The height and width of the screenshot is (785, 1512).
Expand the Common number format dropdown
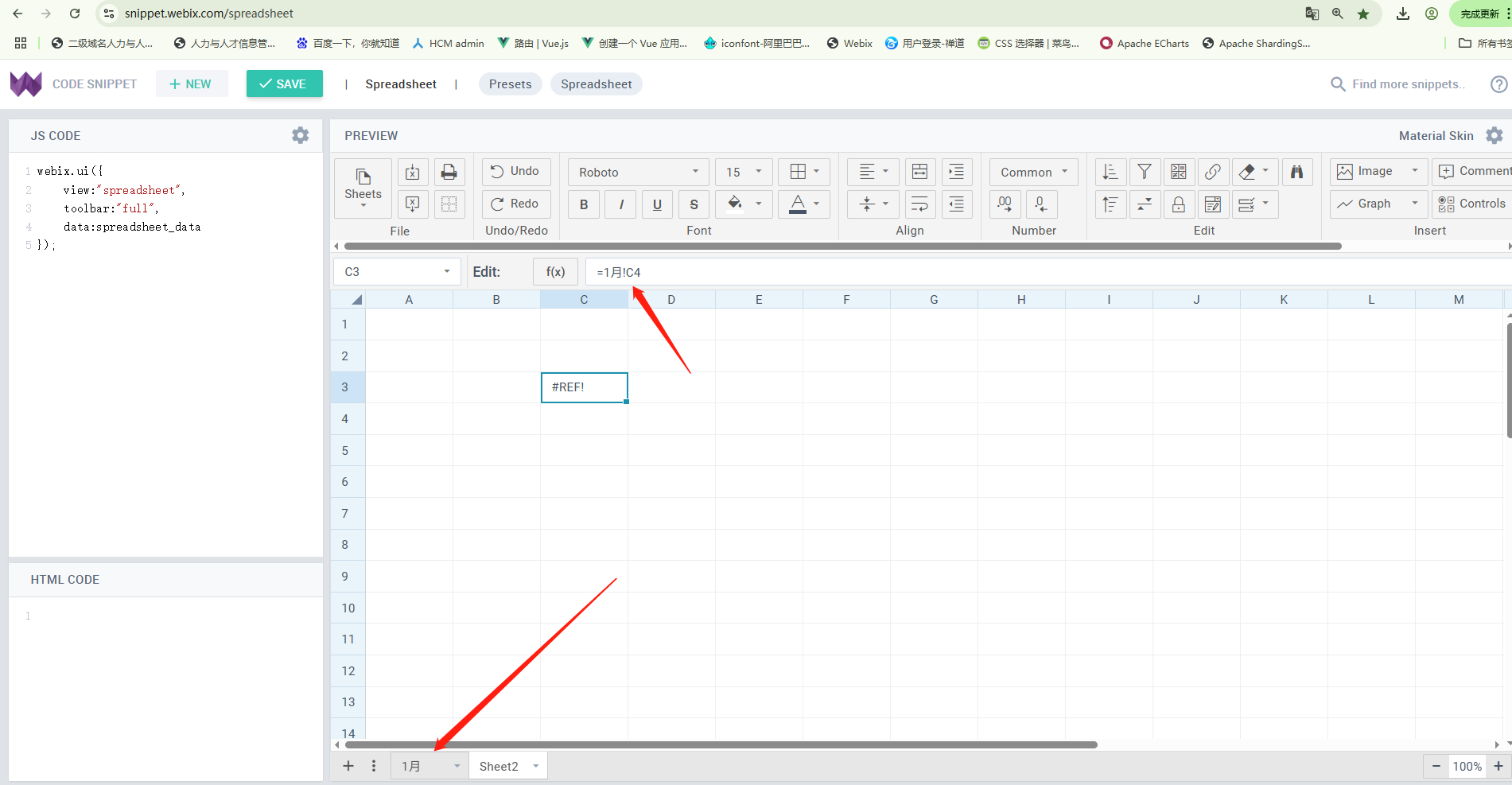pos(1033,172)
